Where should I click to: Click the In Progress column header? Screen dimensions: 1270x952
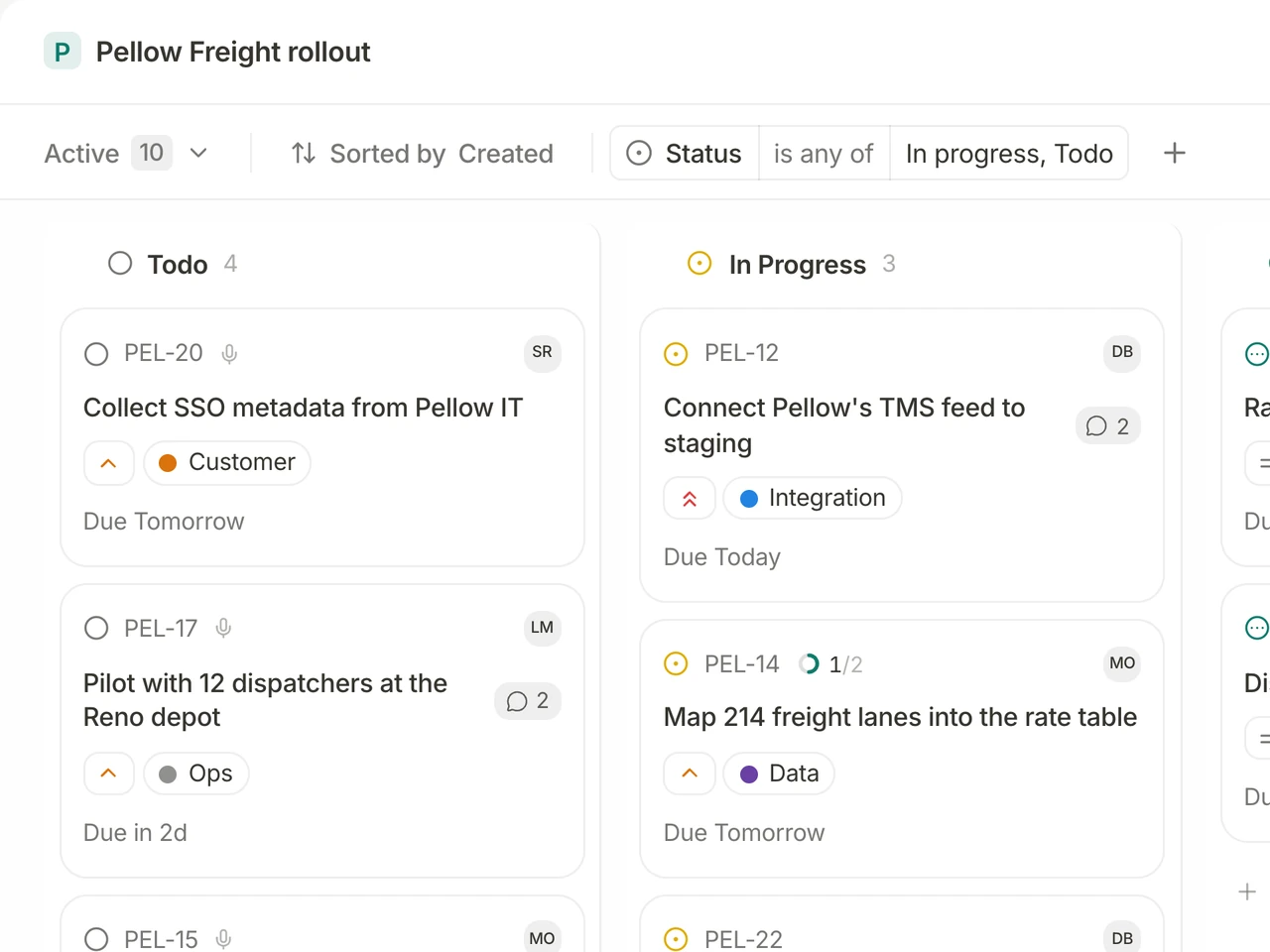tap(792, 264)
